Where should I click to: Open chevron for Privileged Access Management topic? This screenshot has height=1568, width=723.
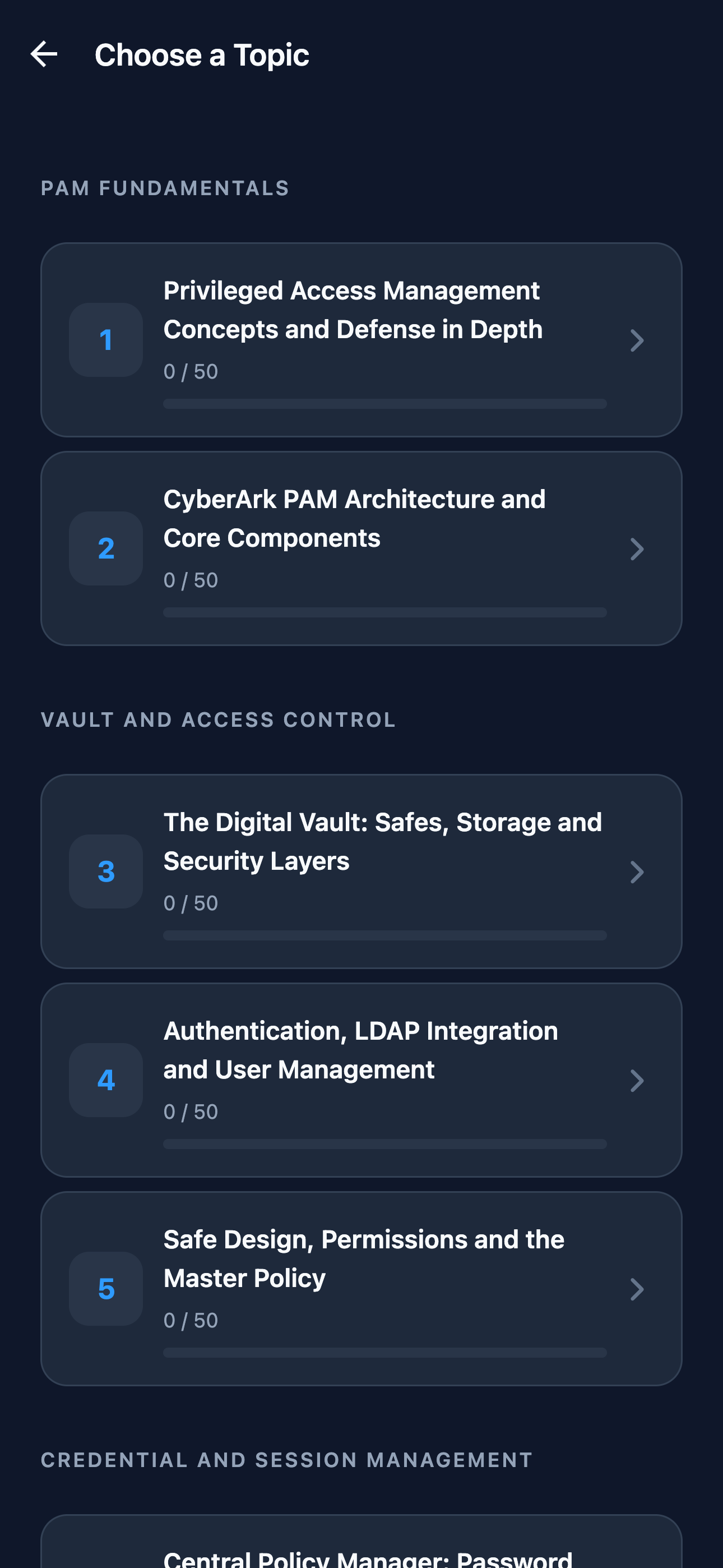(x=637, y=340)
